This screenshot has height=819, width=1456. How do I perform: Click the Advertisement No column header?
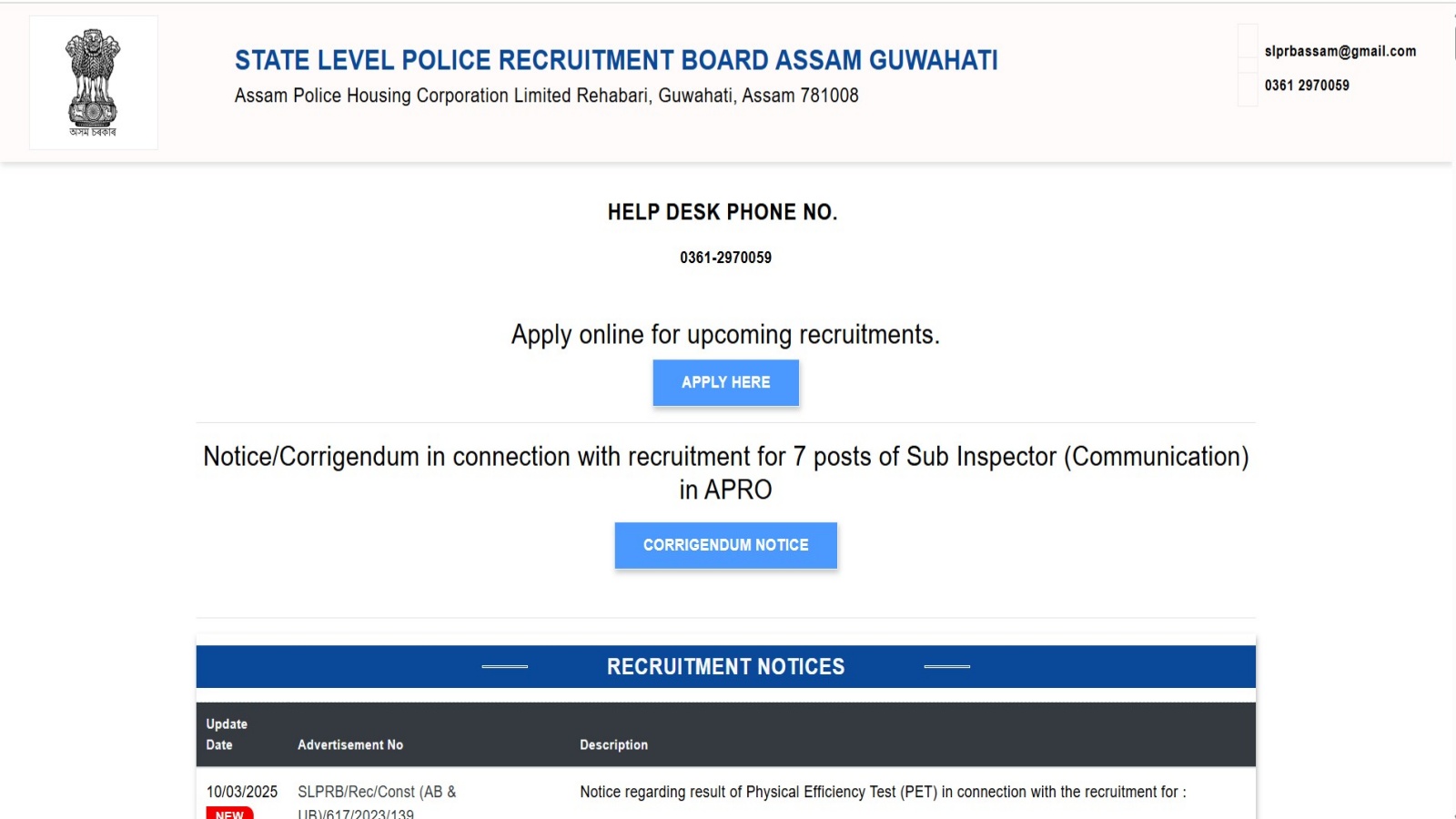click(350, 744)
